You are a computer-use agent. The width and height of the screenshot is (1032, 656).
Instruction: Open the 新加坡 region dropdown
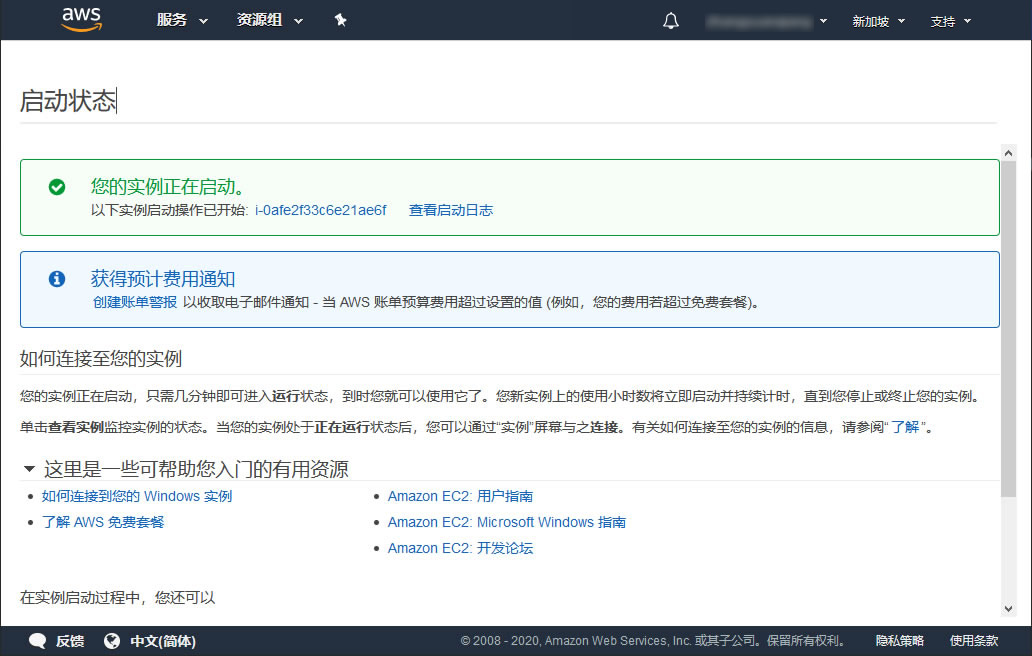click(x=879, y=21)
